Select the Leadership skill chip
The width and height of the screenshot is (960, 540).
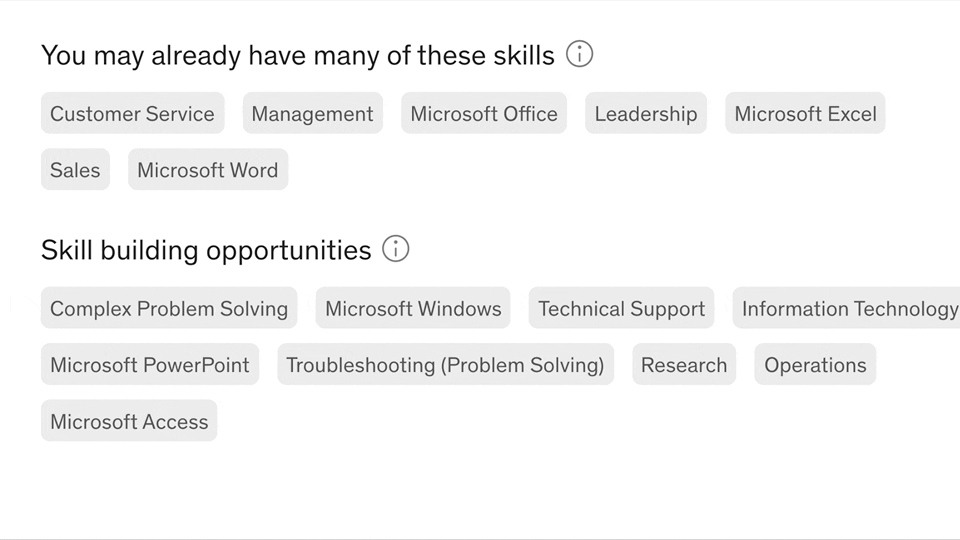[646, 114]
